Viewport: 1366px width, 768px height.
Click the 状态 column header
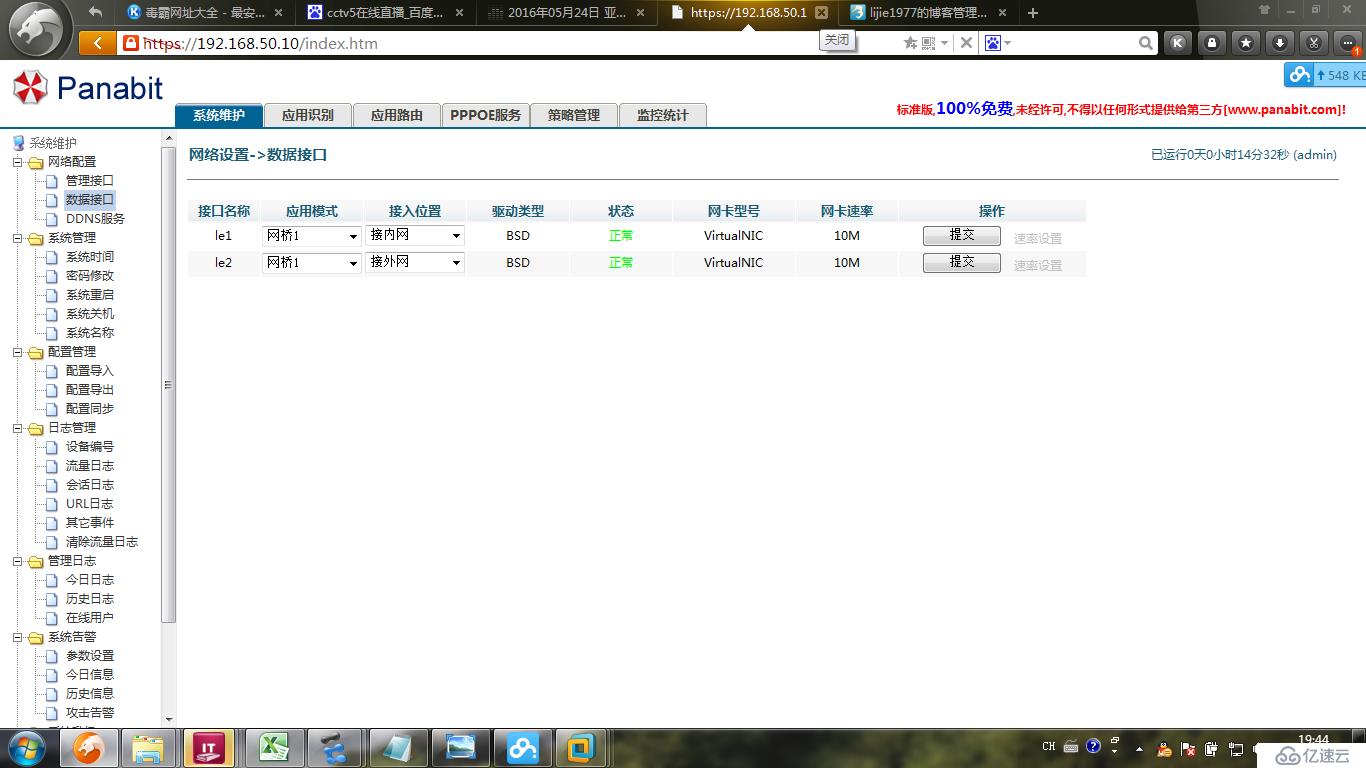click(621, 211)
